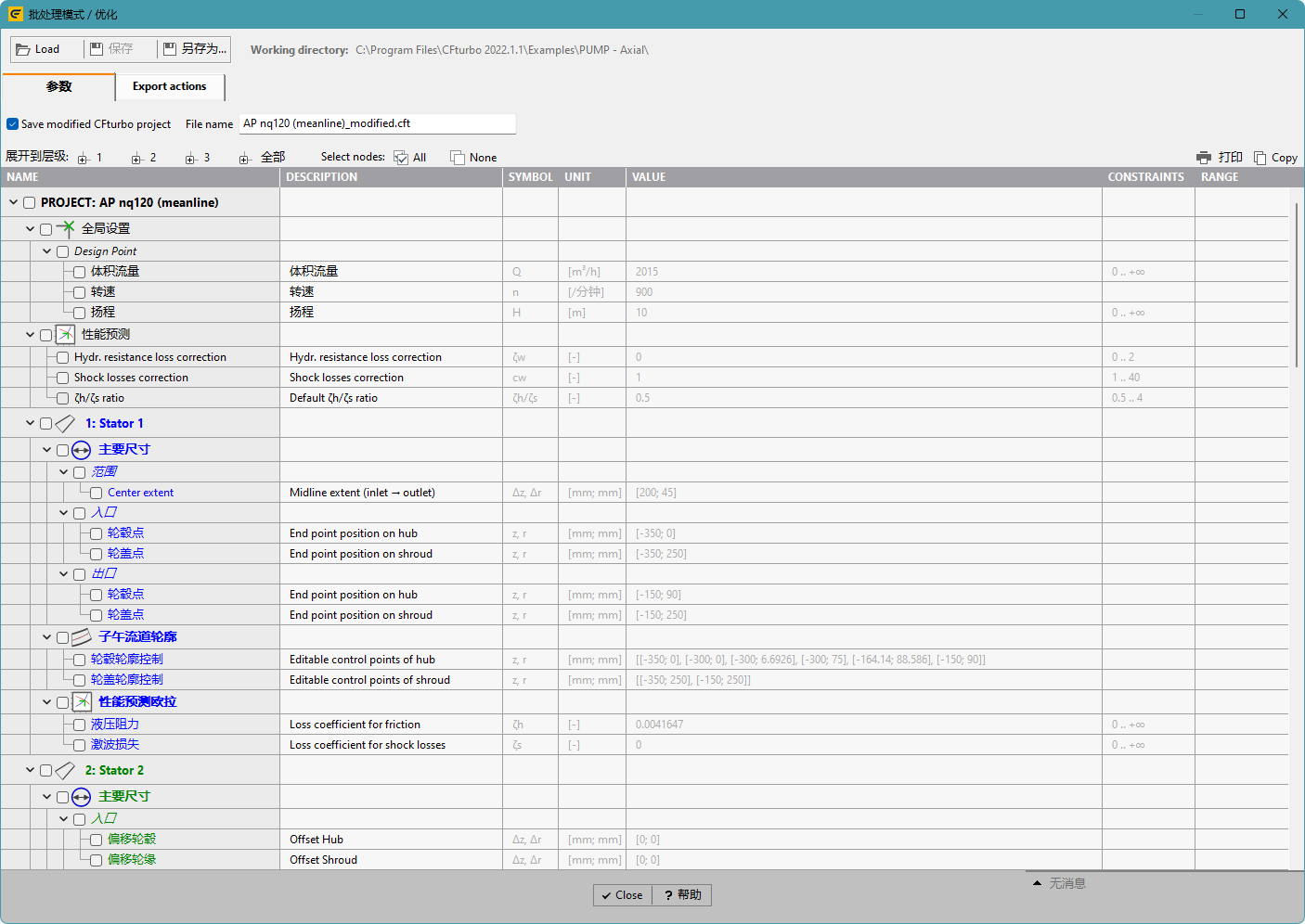Click the Stator 1 component icon

[x=65, y=424]
